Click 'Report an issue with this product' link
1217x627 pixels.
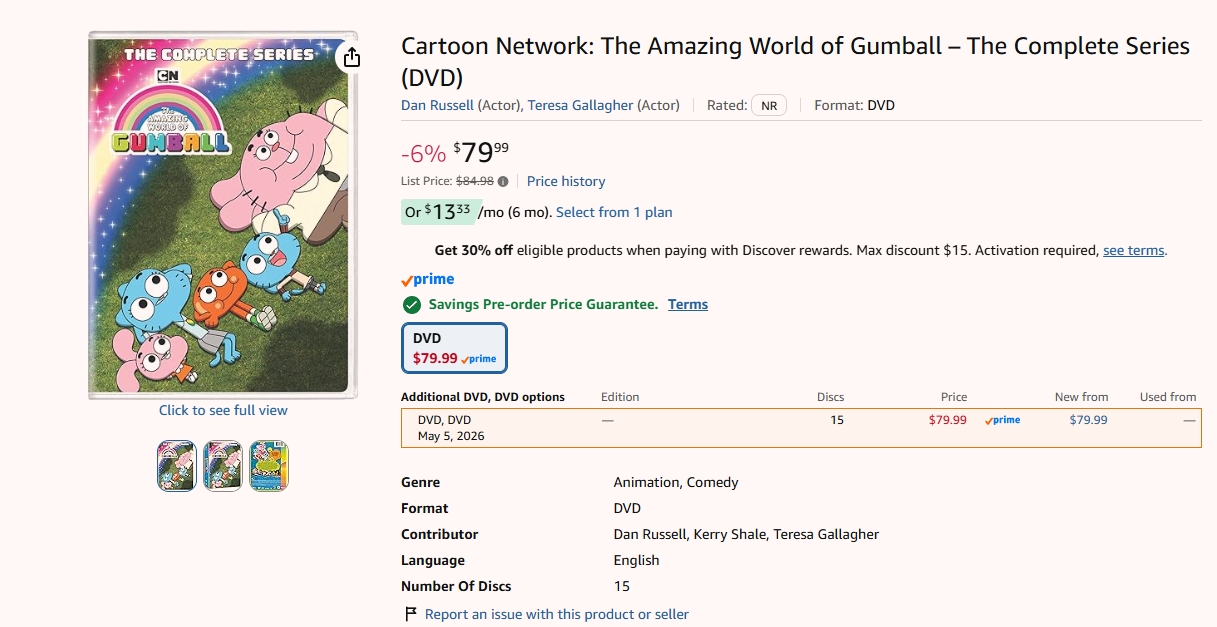557,614
